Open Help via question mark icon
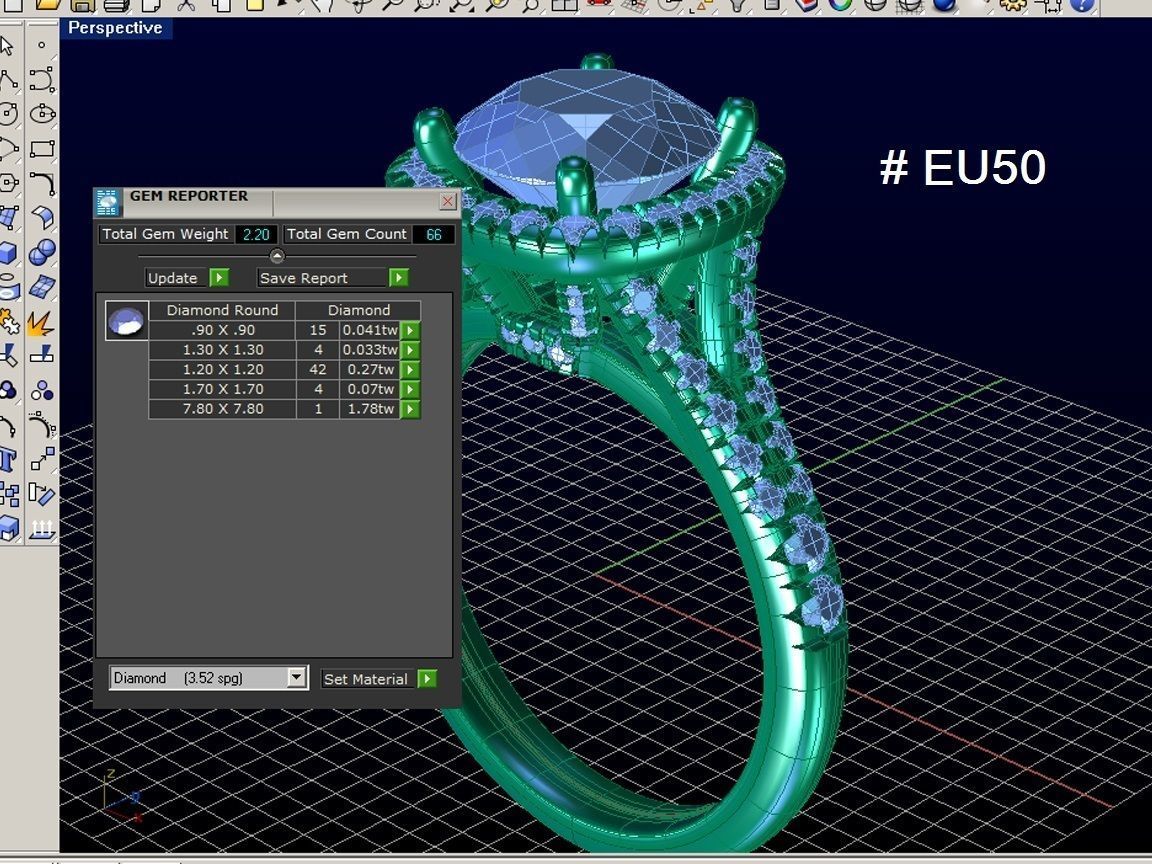This screenshot has height=864, width=1152. point(1081,5)
